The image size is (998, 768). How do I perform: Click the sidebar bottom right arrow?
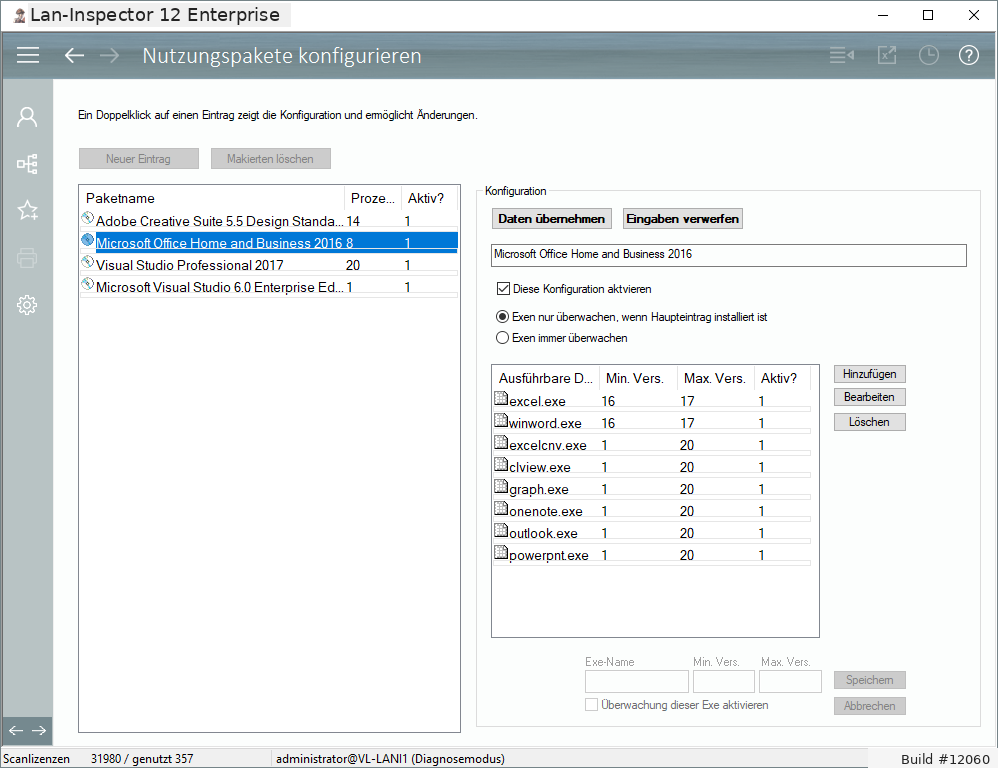[39, 730]
